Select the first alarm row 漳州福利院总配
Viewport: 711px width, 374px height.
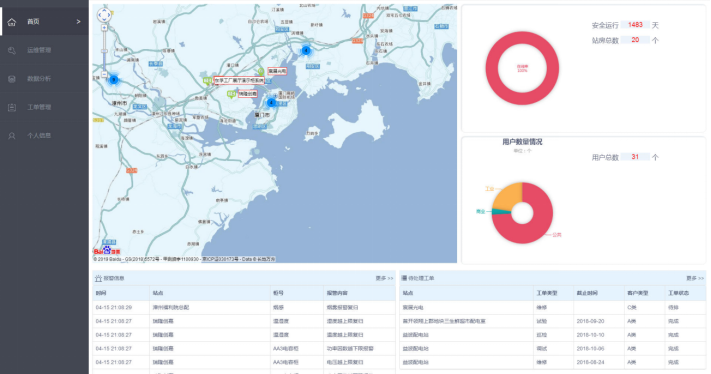point(244,307)
